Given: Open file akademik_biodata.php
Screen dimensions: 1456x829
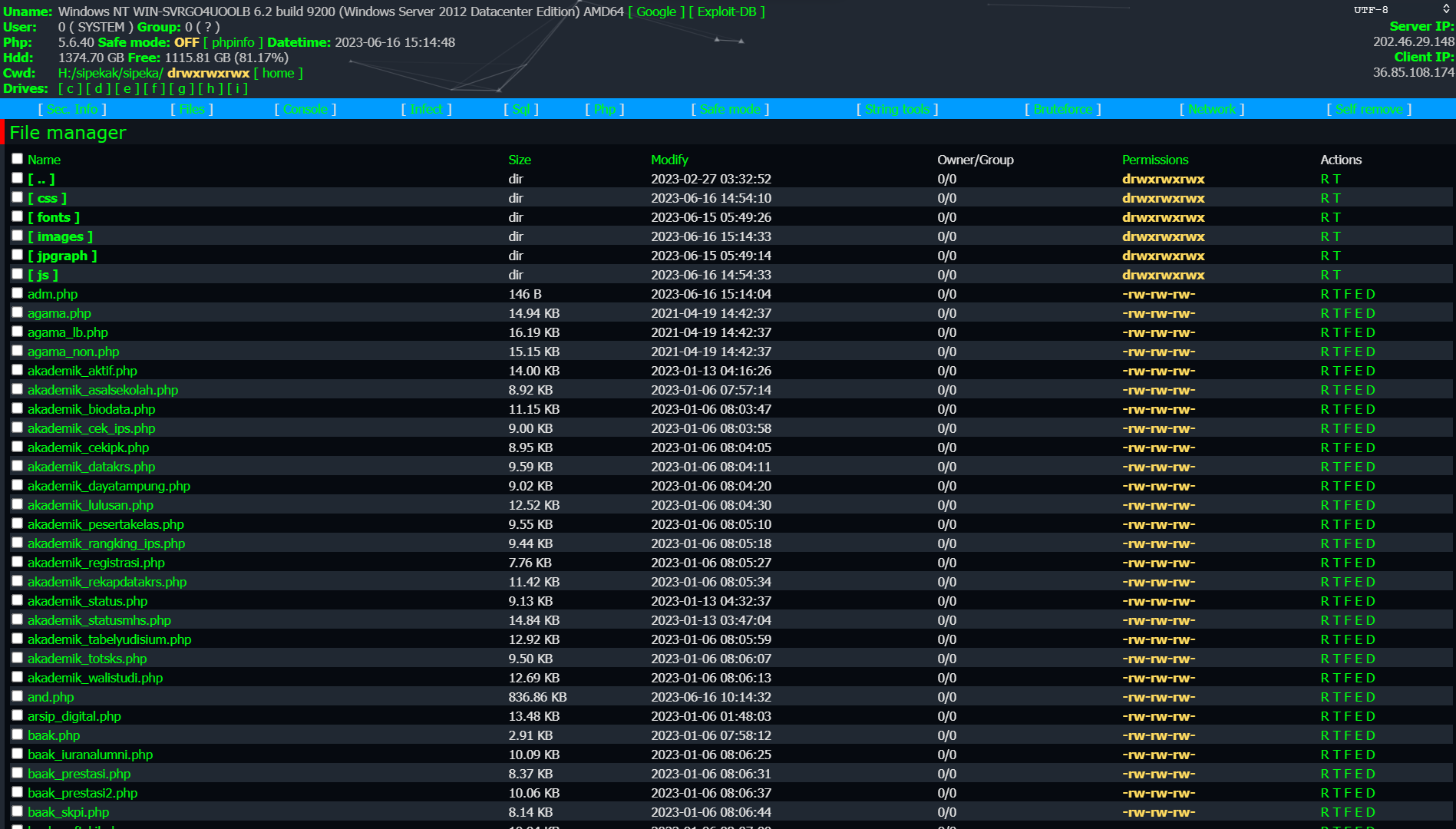Looking at the screenshot, I should 91,409.
